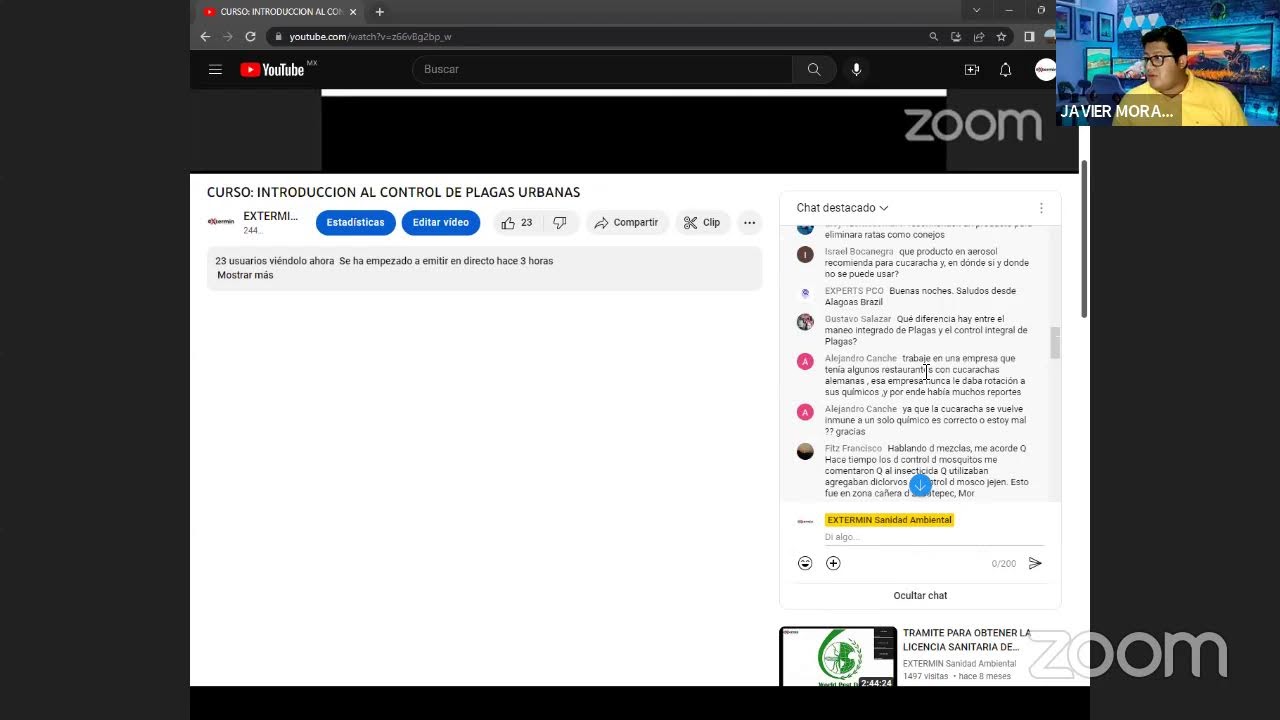This screenshot has height=720, width=1280.
Task: Click Ocultar chat to hide chat
Action: tap(920, 596)
